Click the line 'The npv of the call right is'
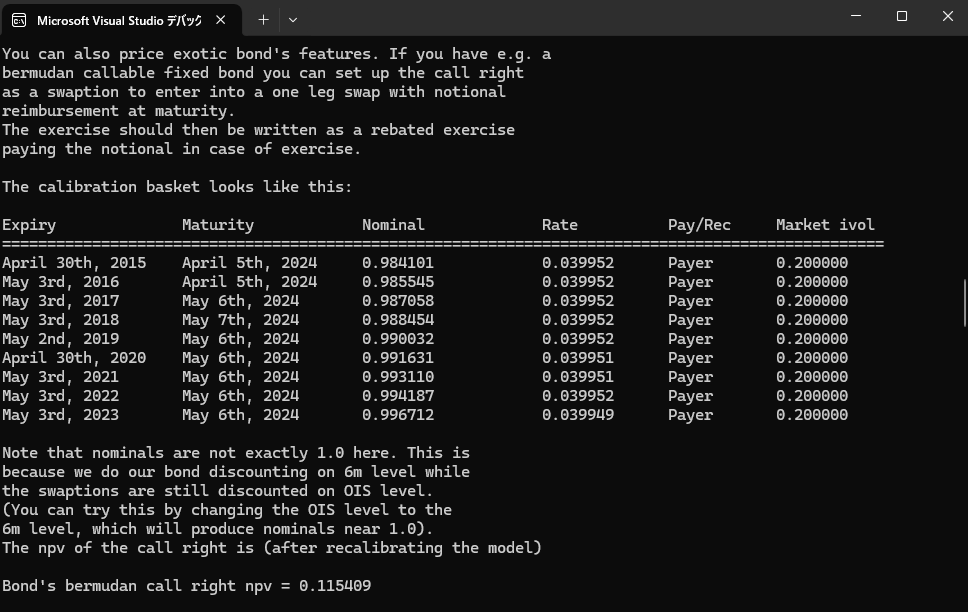 (272, 548)
